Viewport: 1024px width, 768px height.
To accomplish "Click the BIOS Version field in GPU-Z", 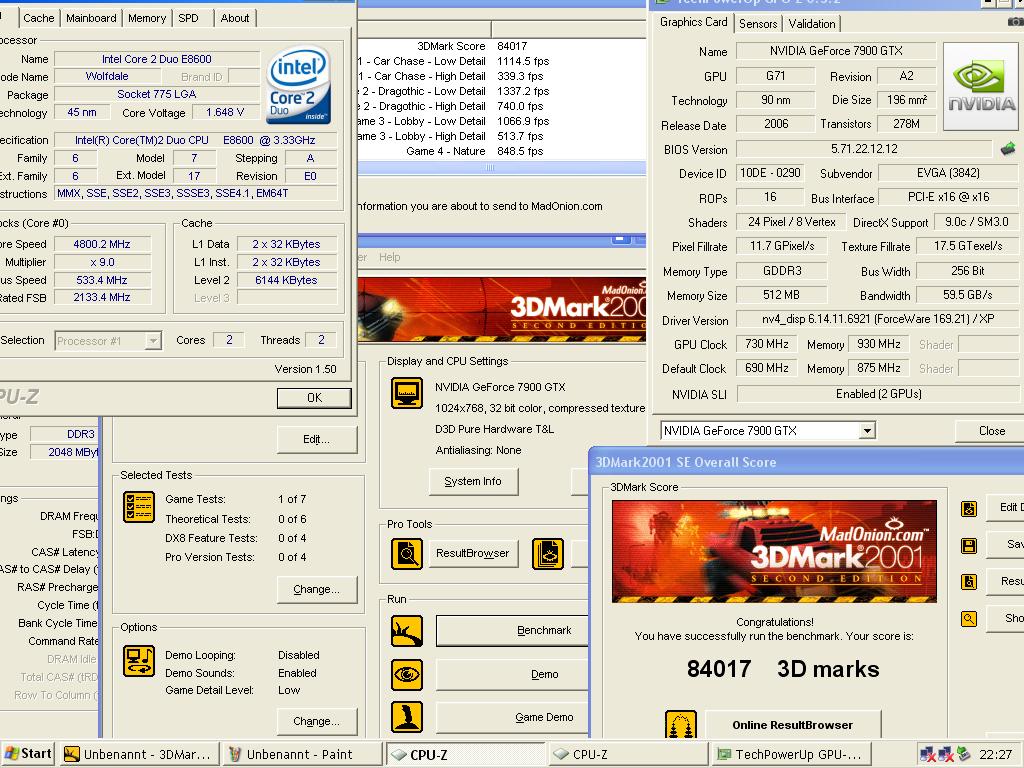I will [x=864, y=149].
